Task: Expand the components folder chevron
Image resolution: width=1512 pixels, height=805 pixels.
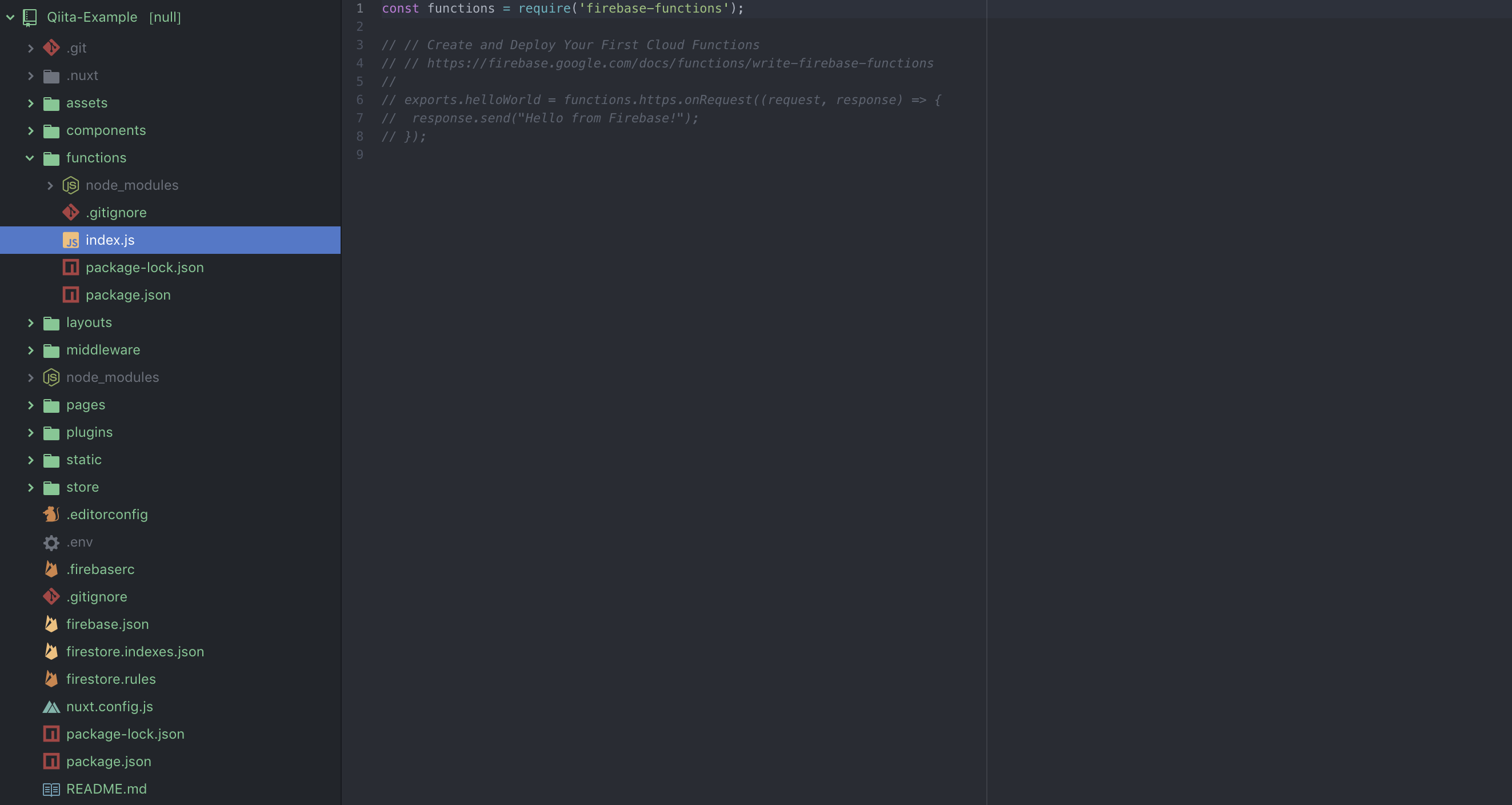Action: 30,130
